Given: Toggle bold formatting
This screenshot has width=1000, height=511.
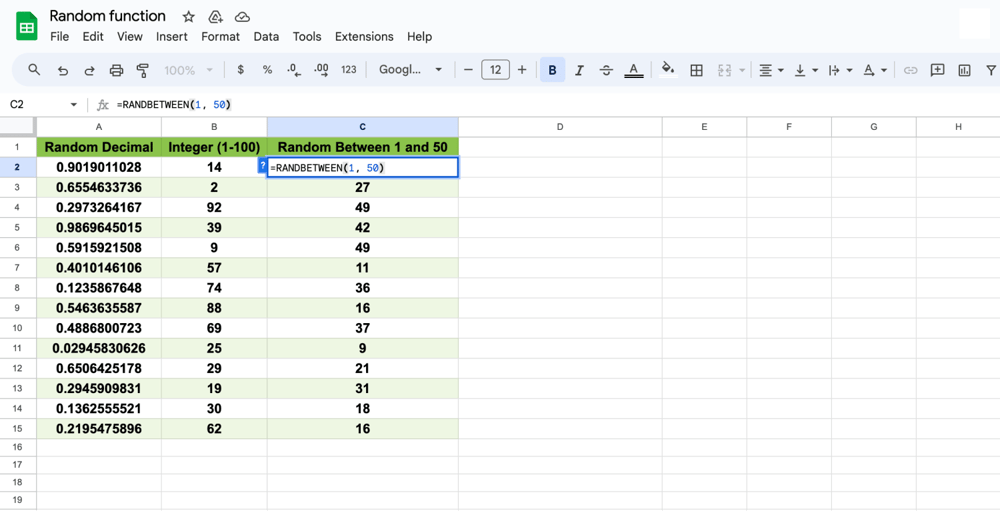Looking at the screenshot, I should click(x=552, y=70).
